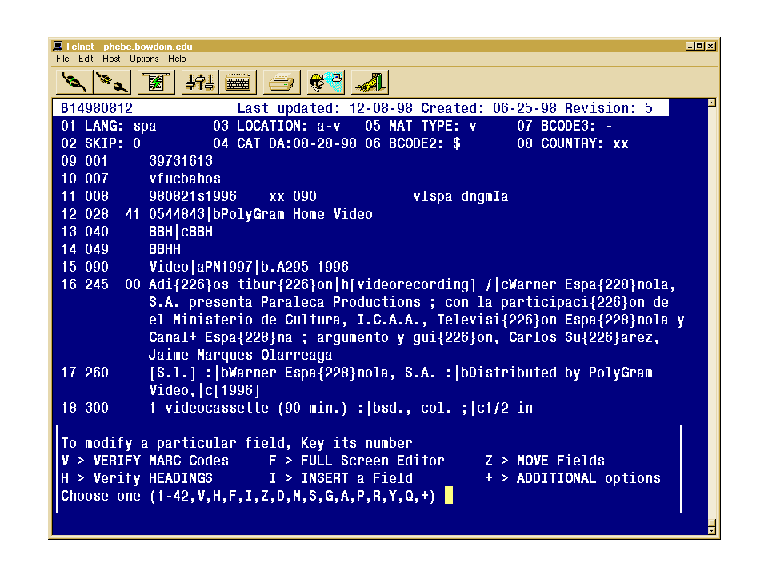Click the 'V > VERIFY MARC Codes' option

145,461
